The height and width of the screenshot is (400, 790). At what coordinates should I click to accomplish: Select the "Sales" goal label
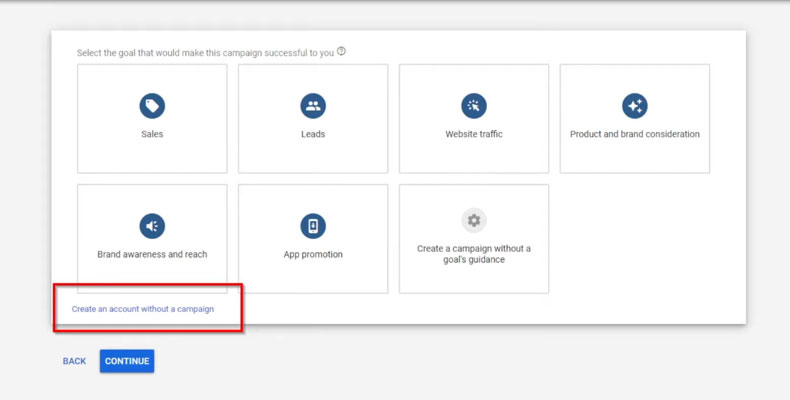point(152,134)
